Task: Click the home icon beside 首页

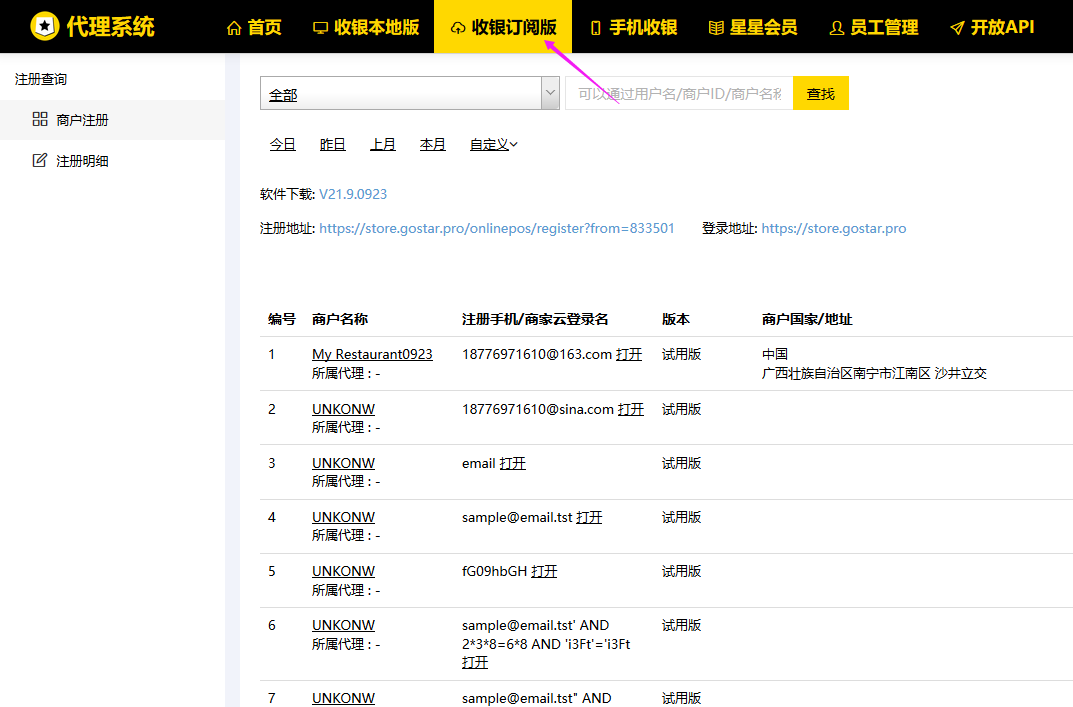Action: (234, 28)
